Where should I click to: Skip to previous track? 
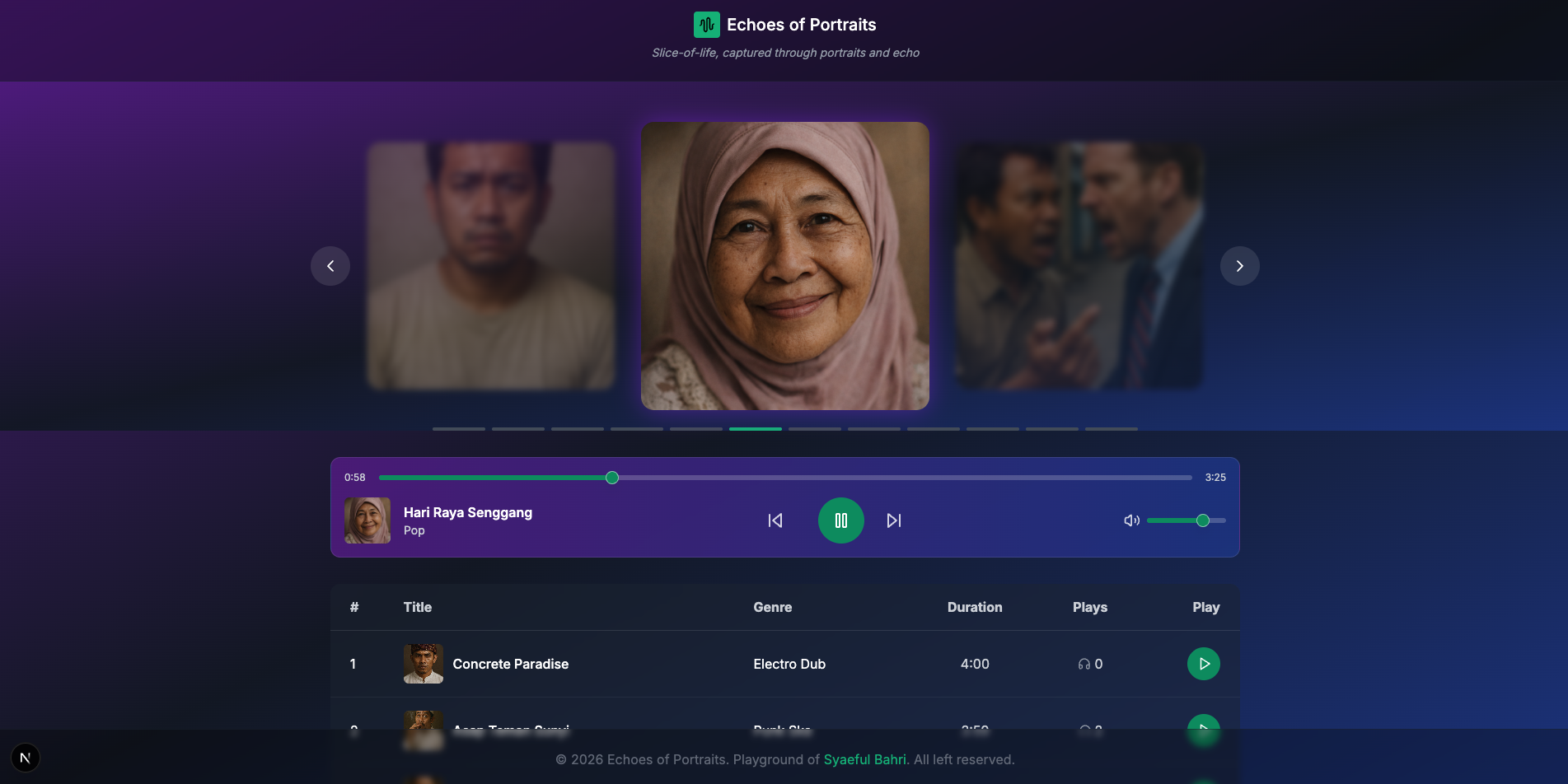tap(775, 520)
